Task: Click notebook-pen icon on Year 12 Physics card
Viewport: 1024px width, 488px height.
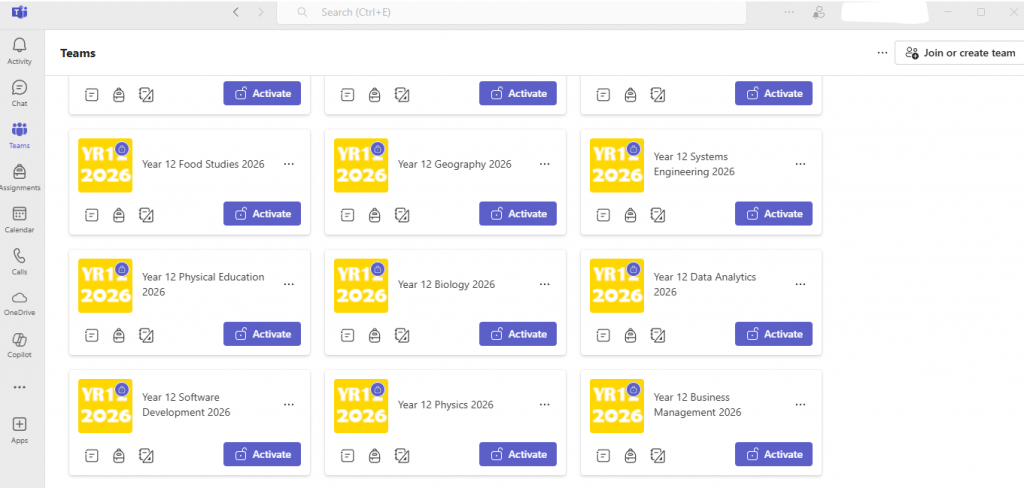Action: [401, 455]
